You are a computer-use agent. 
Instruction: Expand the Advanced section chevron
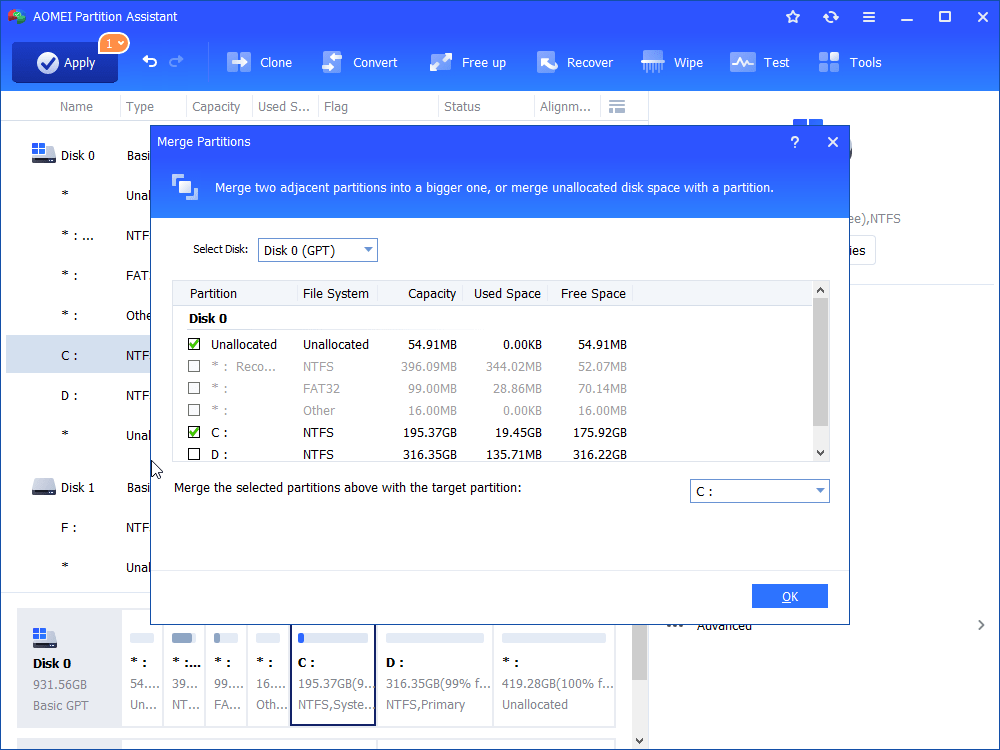pos(981,625)
